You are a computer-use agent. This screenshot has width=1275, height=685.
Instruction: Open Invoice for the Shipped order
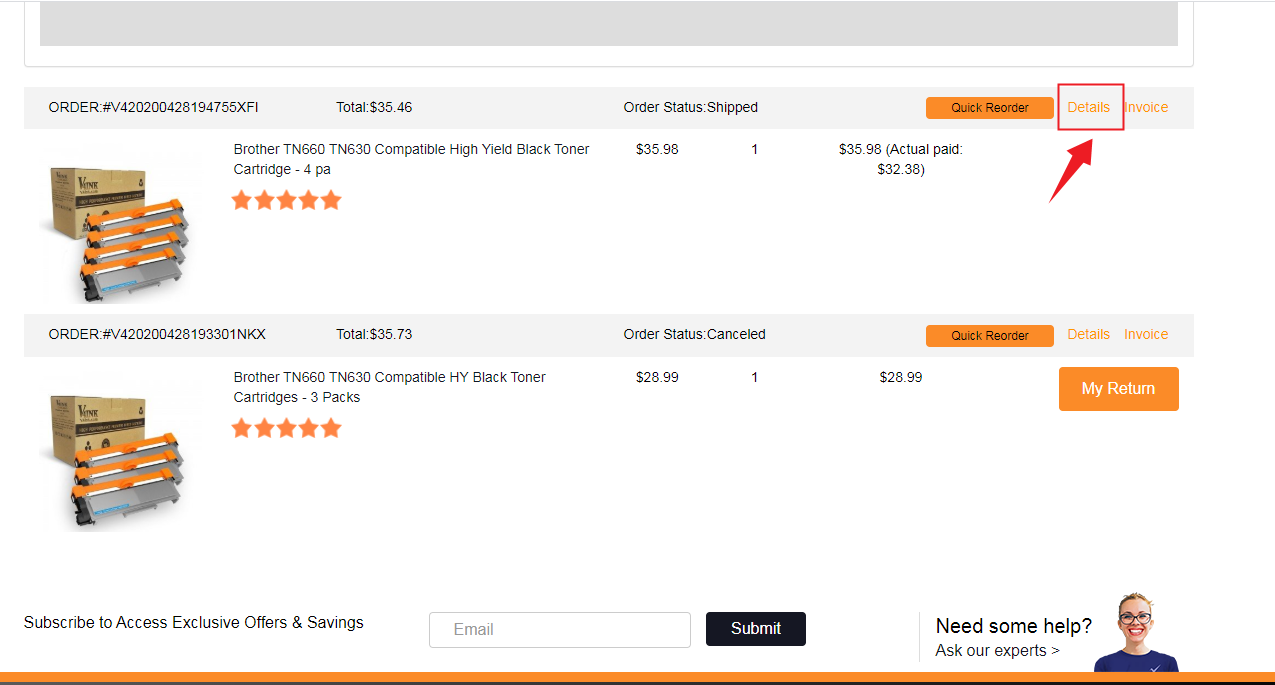pos(1146,107)
